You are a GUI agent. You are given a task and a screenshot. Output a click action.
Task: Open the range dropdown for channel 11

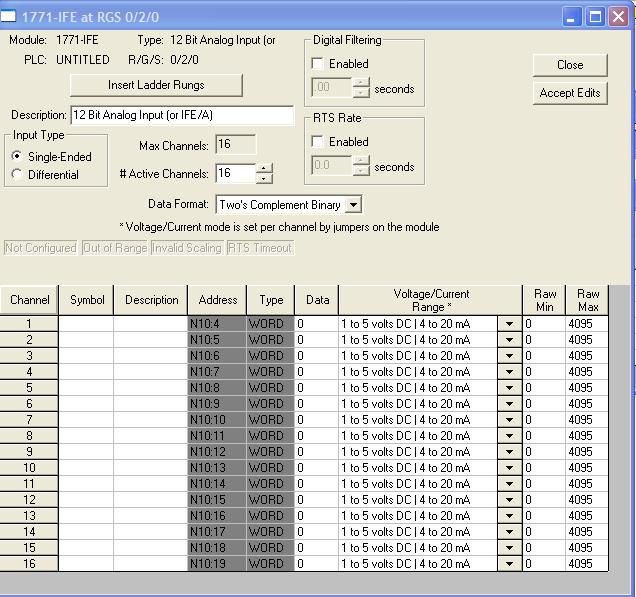pyautogui.click(x=509, y=483)
